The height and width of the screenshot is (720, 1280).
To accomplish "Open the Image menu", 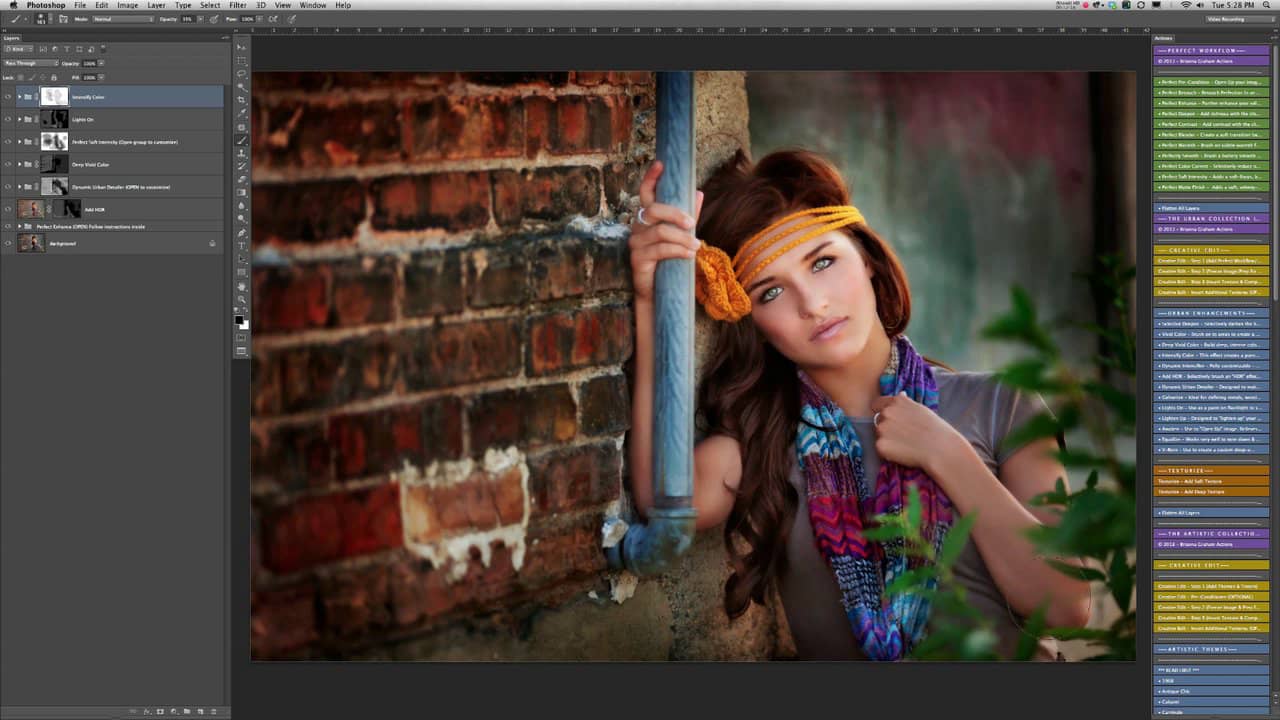I will pyautogui.click(x=128, y=5).
